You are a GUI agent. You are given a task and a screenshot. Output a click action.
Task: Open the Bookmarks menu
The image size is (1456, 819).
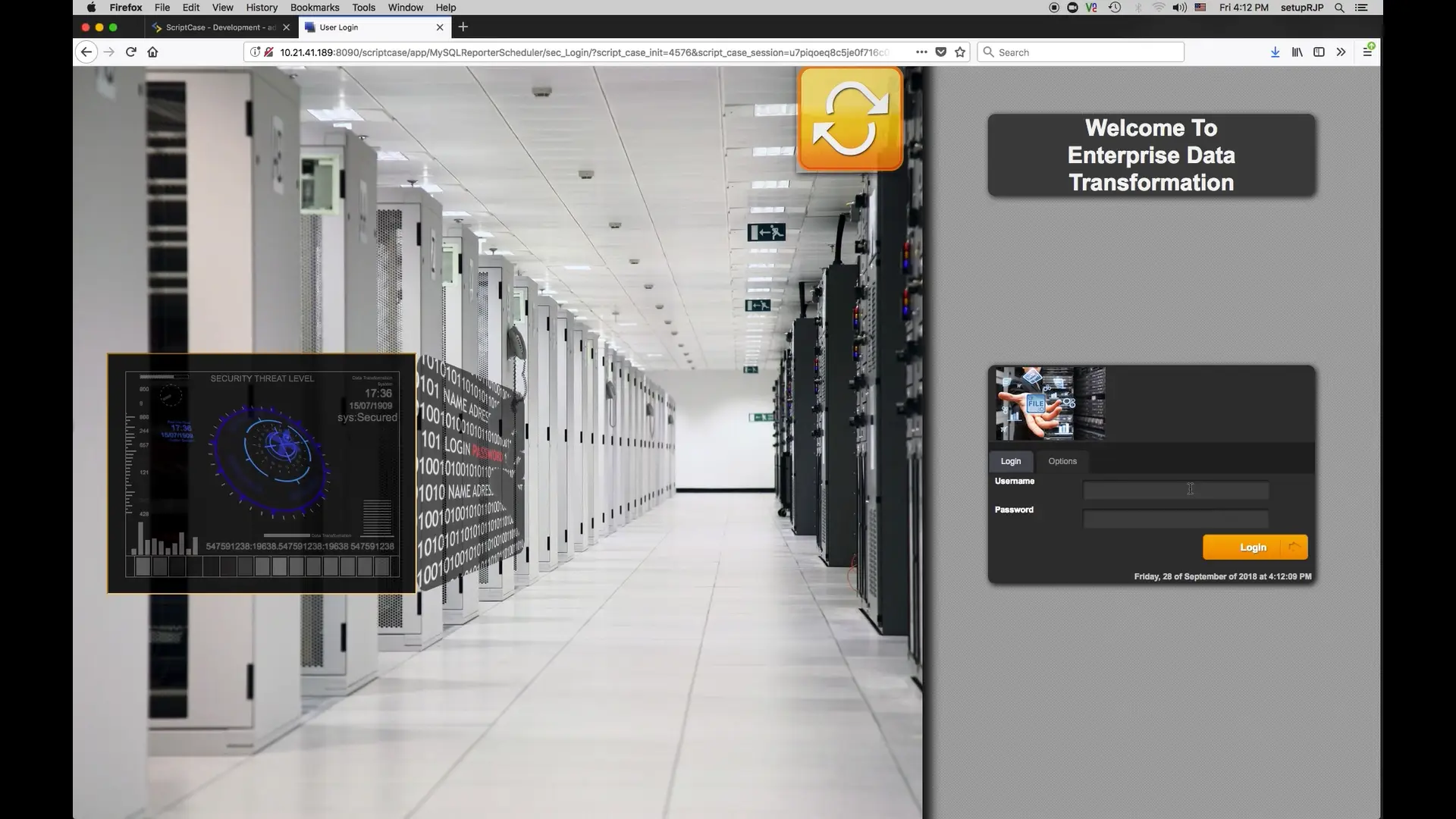point(314,8)
